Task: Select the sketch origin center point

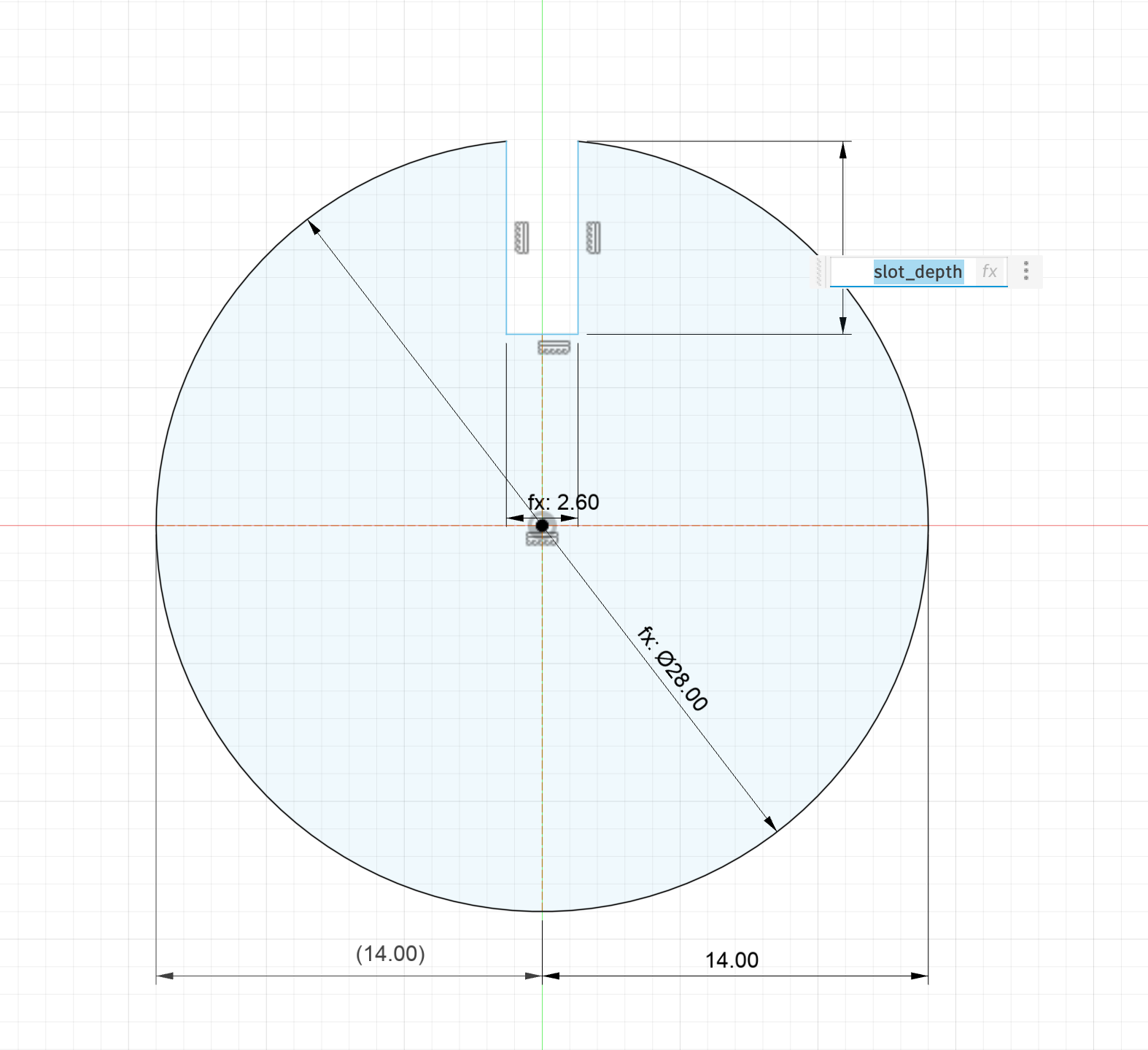Action: click(542, 525)
